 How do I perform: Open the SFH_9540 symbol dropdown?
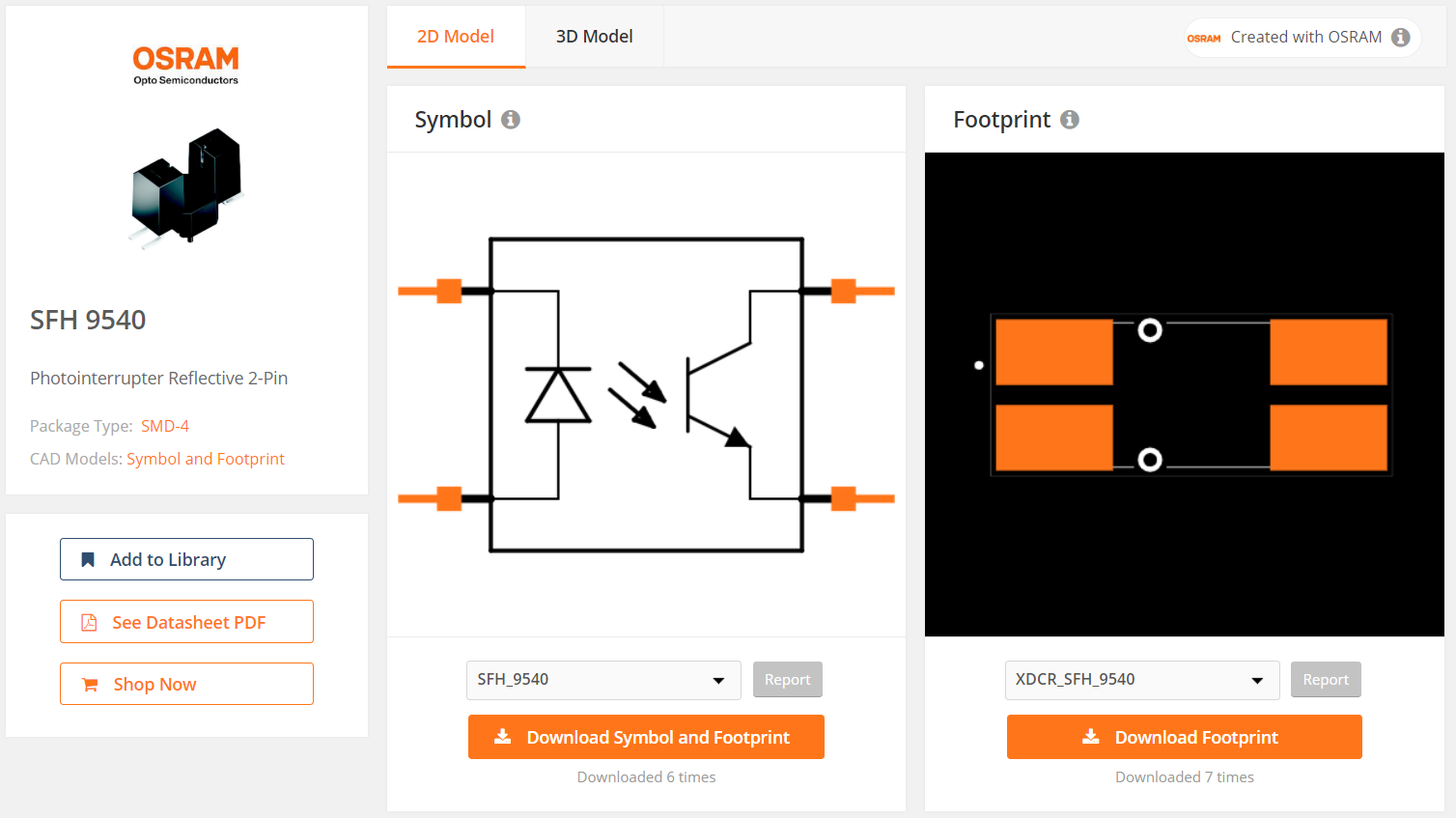click(603, 679)
